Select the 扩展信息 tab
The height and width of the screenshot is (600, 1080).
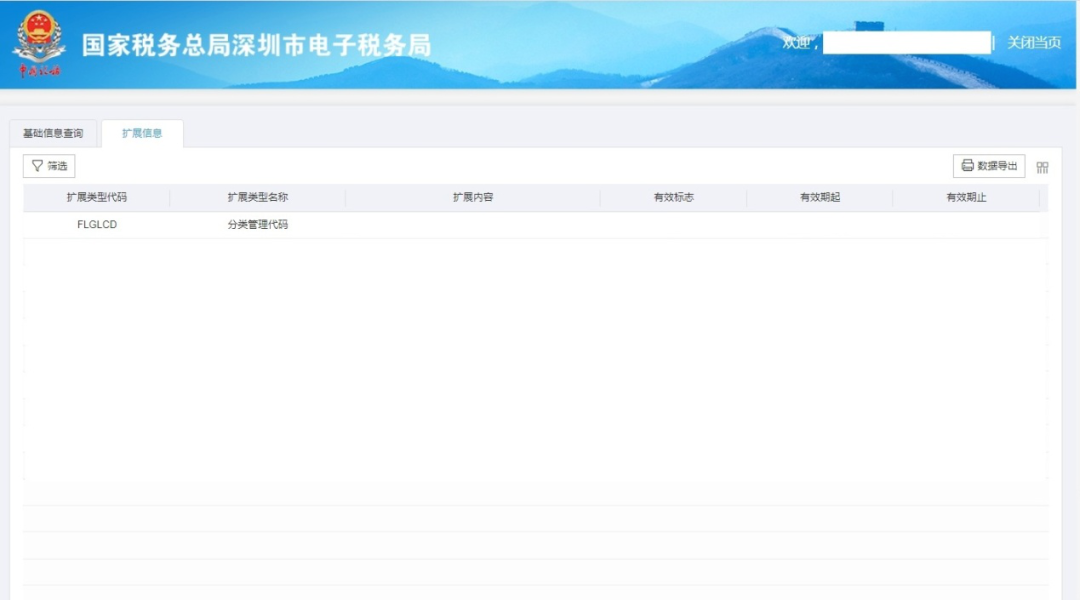point(142,133)
